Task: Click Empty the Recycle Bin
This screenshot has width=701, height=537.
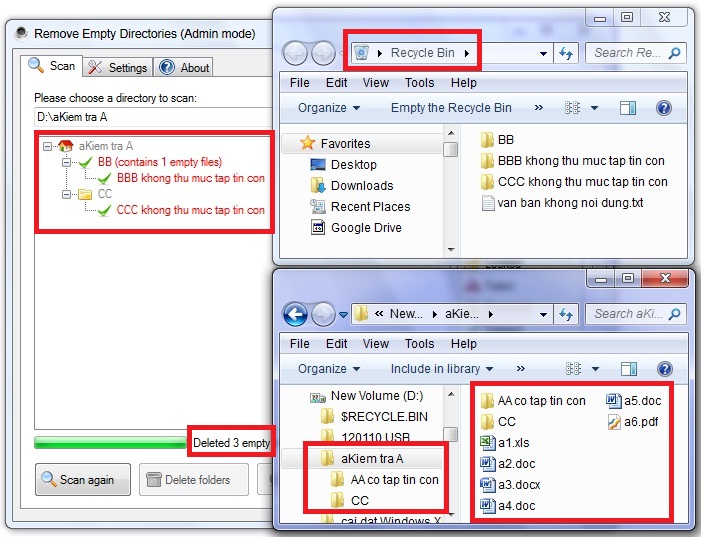Action: click(451, 108)
